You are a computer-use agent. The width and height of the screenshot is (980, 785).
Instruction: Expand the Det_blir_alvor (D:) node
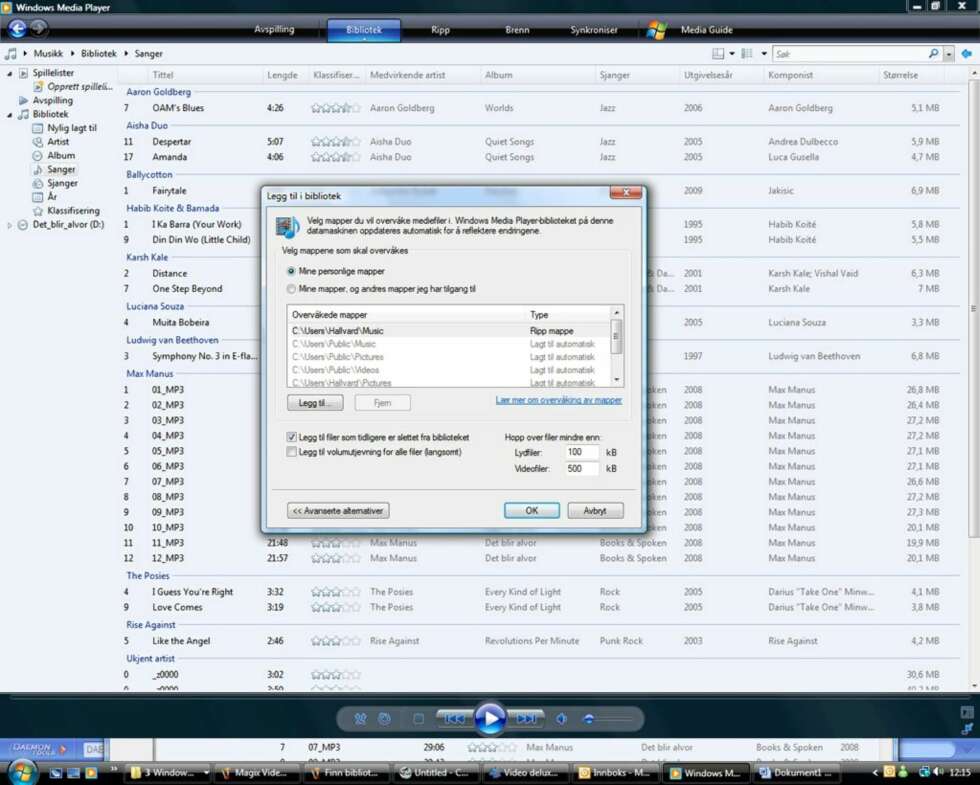click(9, 225)
